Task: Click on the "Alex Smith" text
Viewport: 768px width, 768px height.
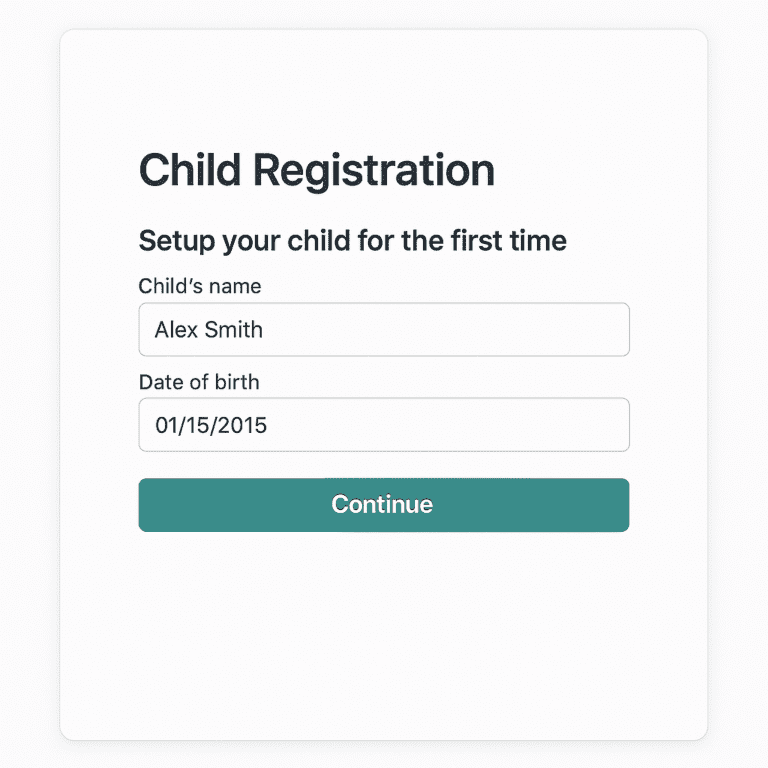Action: (x=208, y=329)
